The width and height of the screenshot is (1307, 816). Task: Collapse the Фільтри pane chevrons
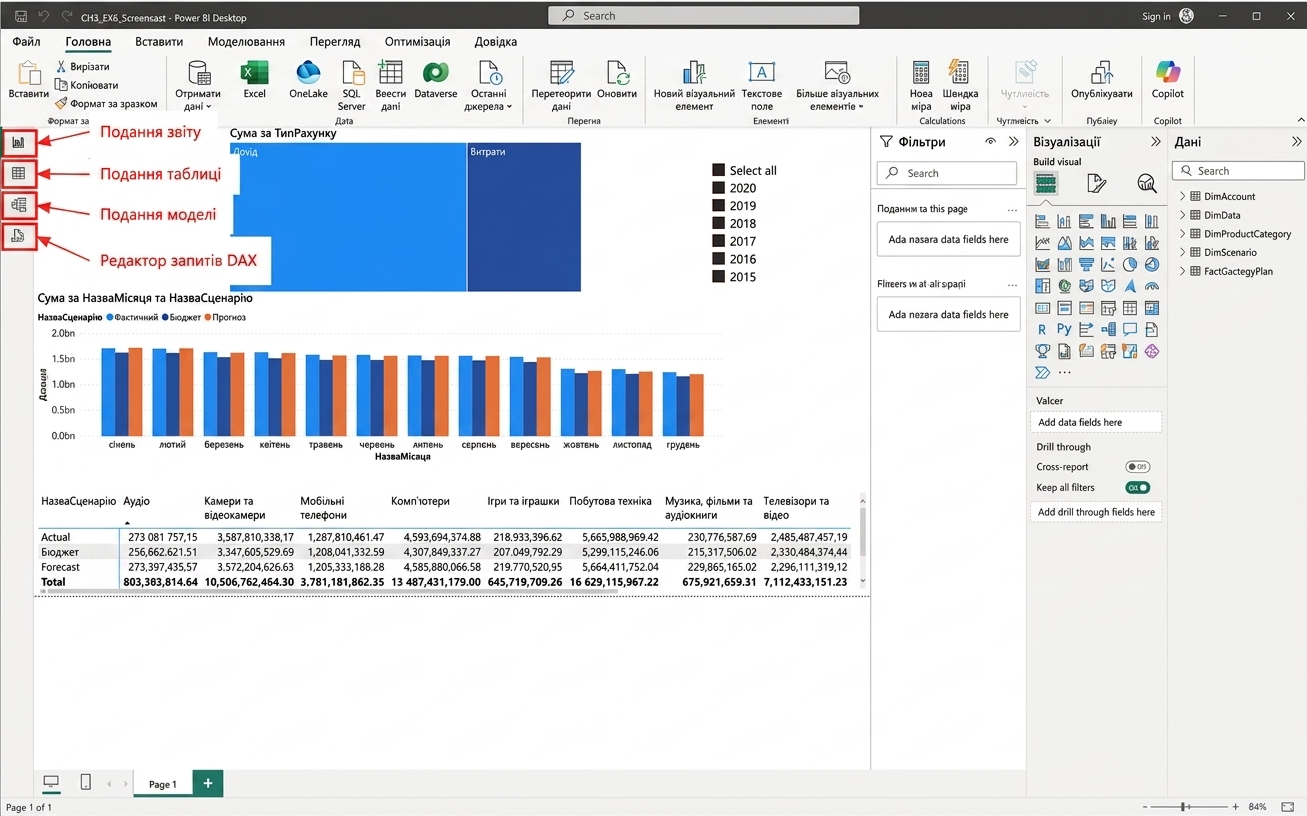1013,142
